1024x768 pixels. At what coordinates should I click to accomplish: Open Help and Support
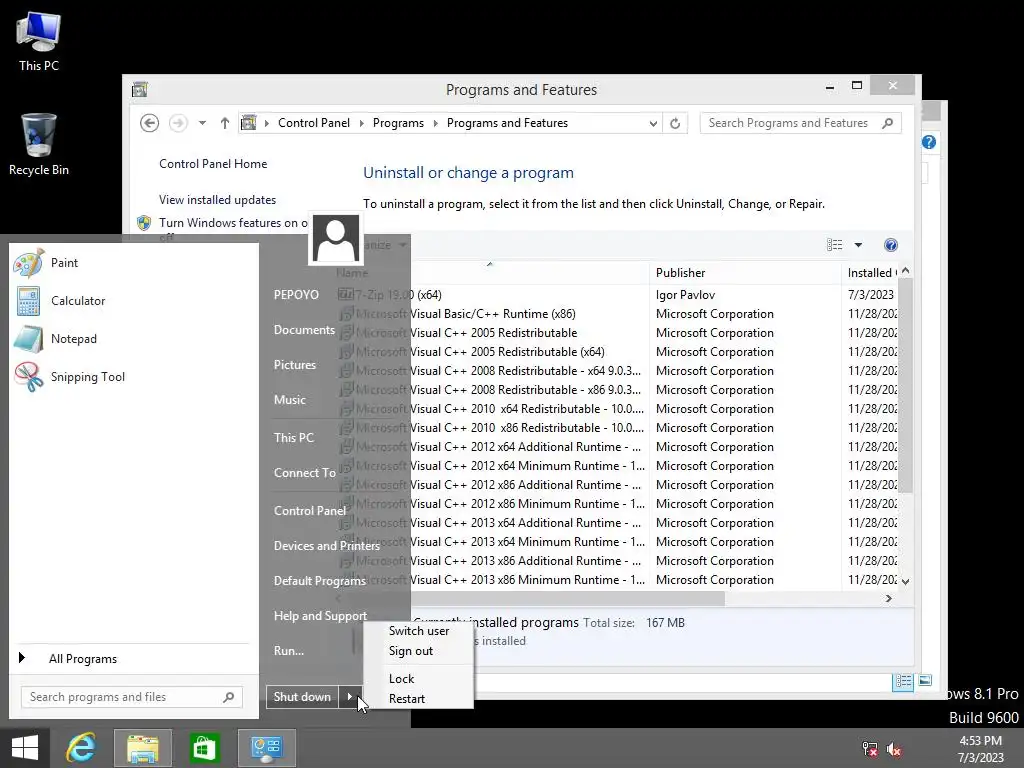pyautogui.click(x=320, y=616)
